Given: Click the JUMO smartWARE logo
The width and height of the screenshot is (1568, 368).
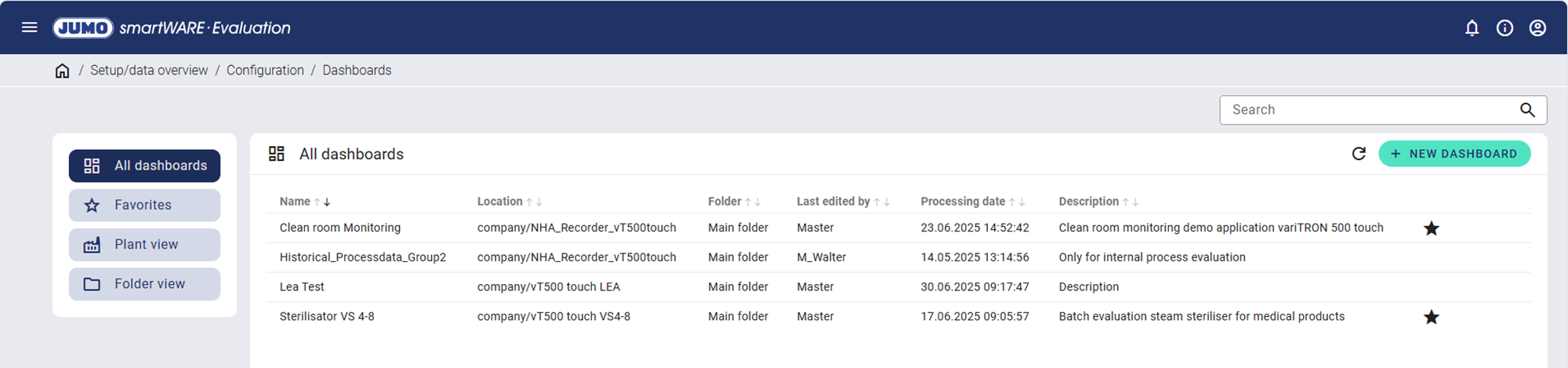Looking at the screenshot, I should click(172, 28).
